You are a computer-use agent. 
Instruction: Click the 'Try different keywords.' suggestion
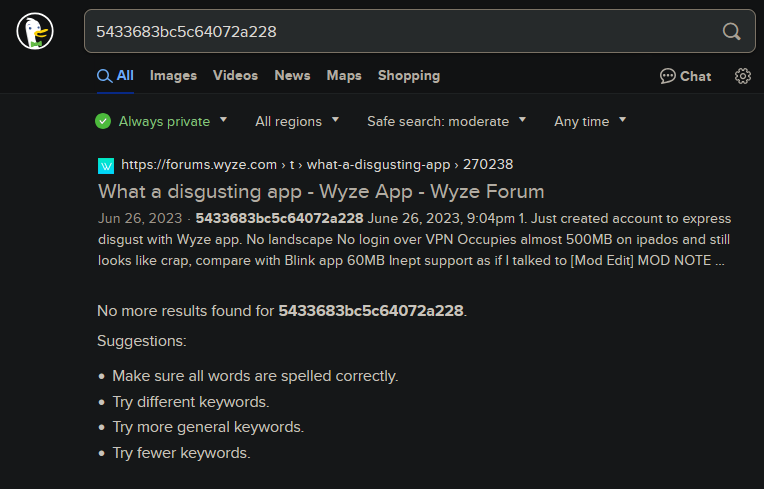coord(191,402)
